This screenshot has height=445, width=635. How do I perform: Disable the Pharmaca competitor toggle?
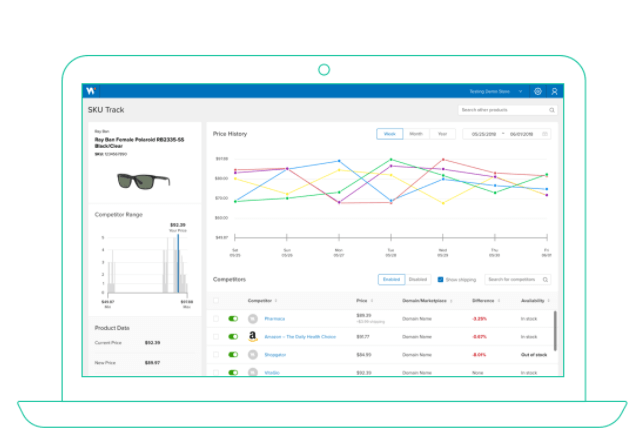pyautogui.click(x=233, y=319)
